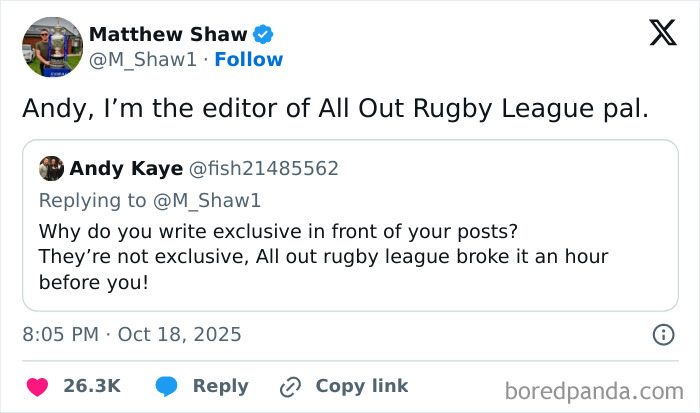This screenshot has height=413, width=700.
Task: Click the 26.3K likes count
Action: [x=92, y=386]
